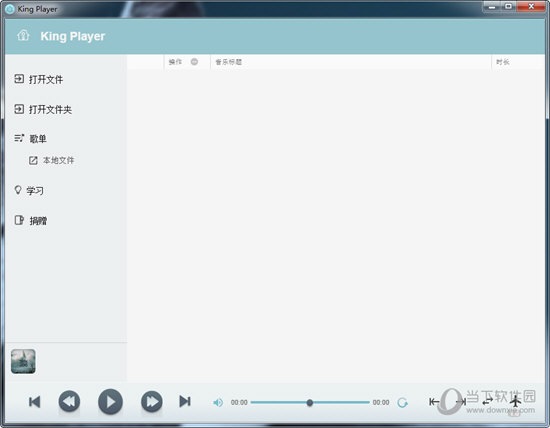Screen dimensions: 550x428
Task: Click the lightbulb icon next to 学习
Action: coord(18,190)
